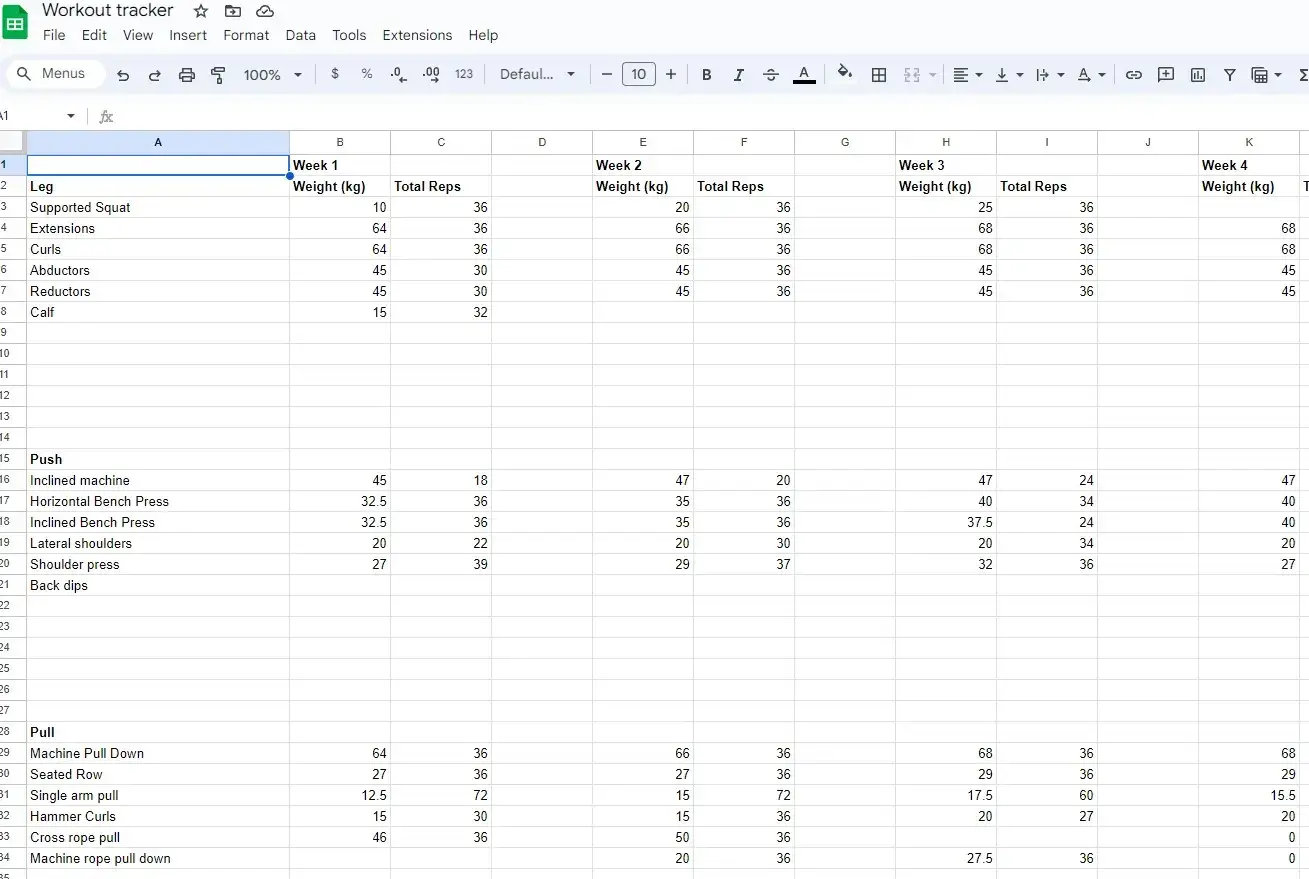This screenshot has height=879, width=1309.
Task: Select the Horizontal Bench Press cell
Action: 158,501
